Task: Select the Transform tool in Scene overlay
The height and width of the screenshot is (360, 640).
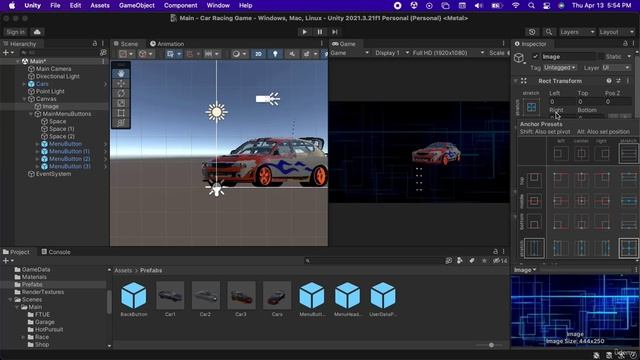Action: pyautogui.click(x=121, y=123)
